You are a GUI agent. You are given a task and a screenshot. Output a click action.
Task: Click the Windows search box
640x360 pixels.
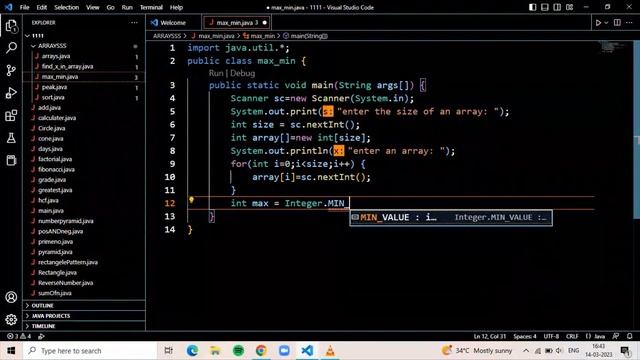point(90,351)
